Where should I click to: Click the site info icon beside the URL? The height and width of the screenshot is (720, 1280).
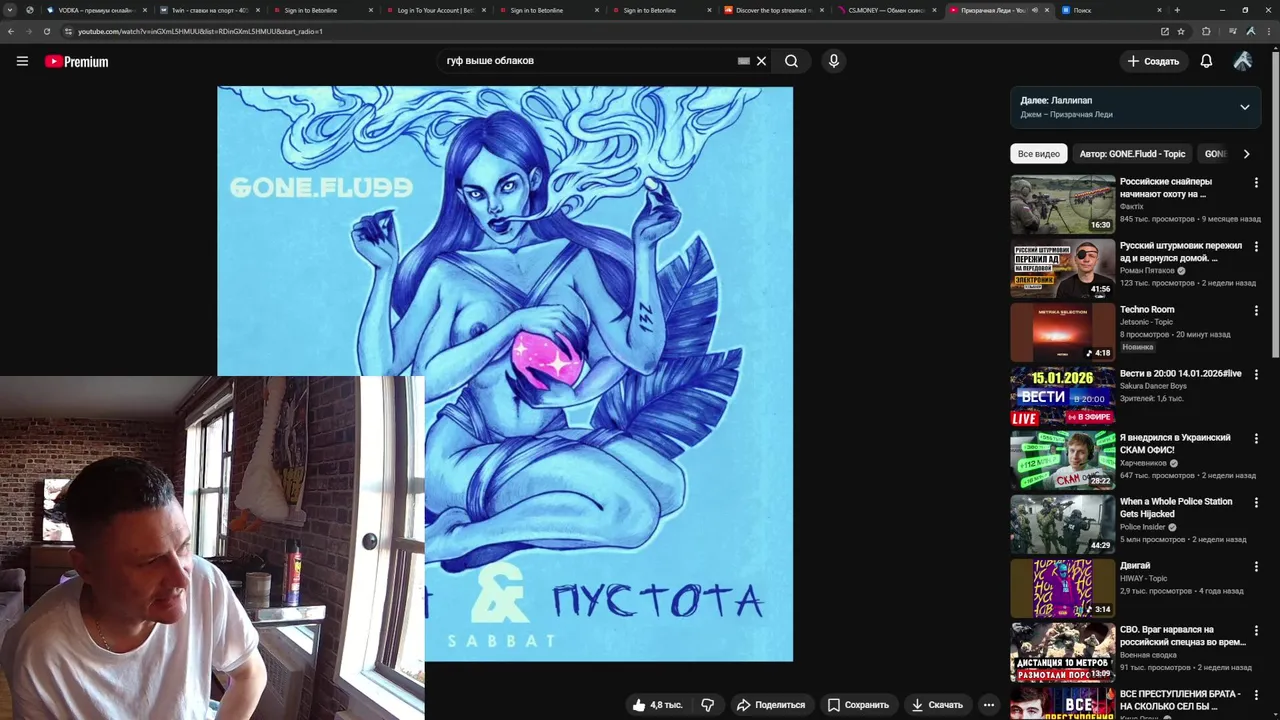point(68,31)
